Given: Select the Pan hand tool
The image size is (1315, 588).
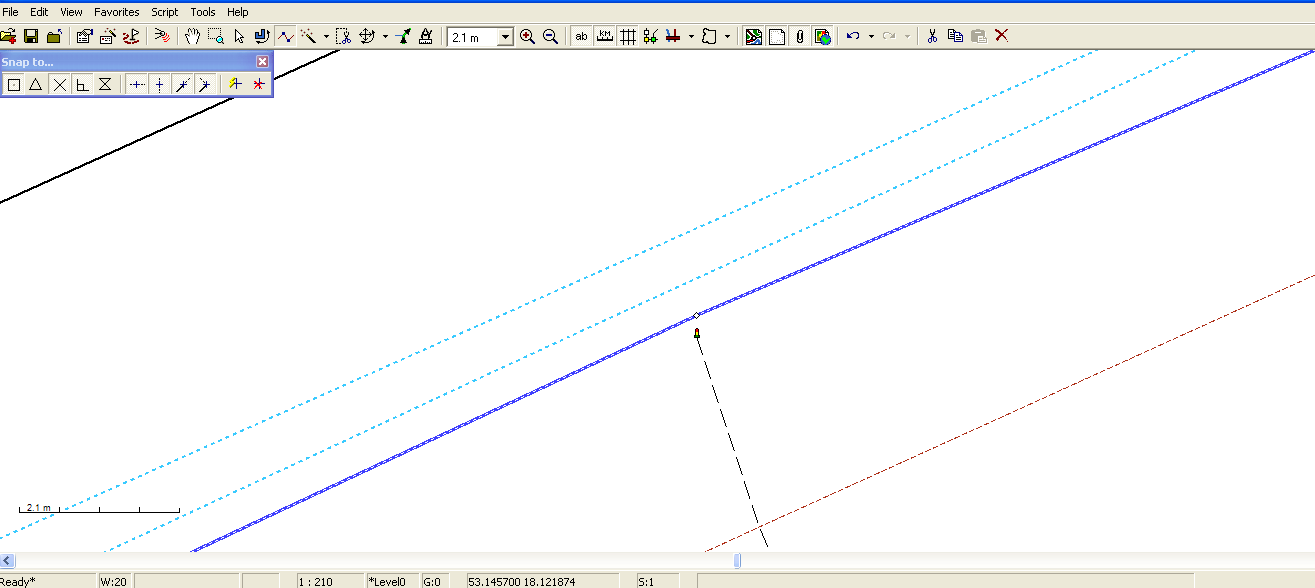Looking at the screenshot, I should coord(193,36).
